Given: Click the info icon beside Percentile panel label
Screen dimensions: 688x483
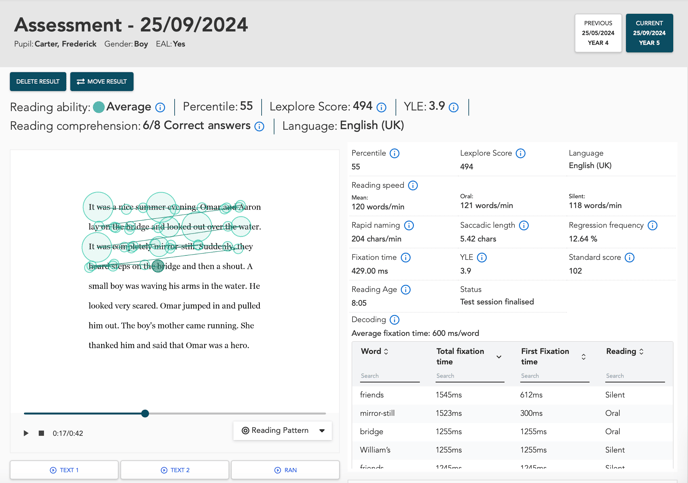Looking at the screenshot, I should pyautogui.click(x=394, y=153).
